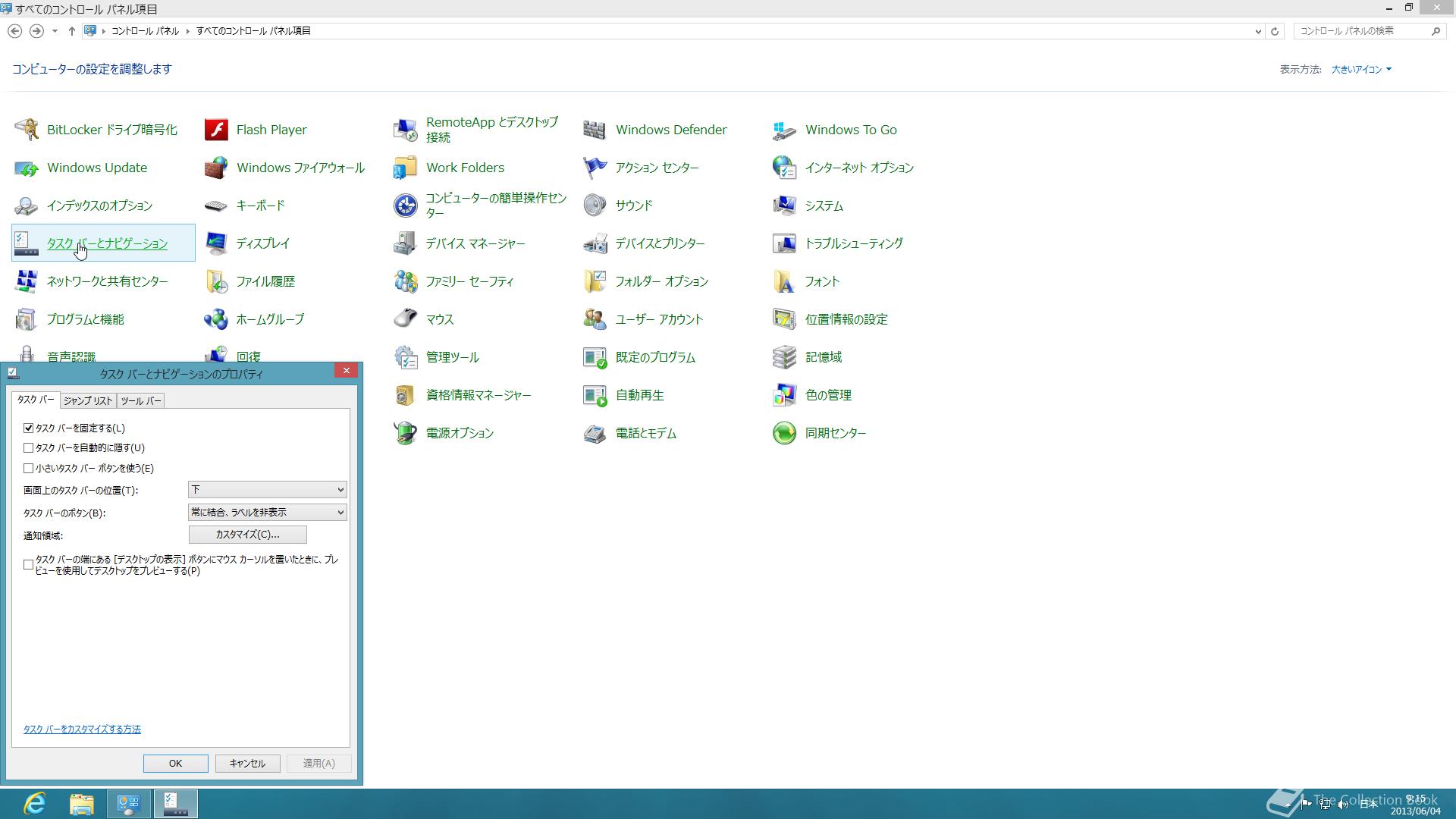The height and width of the screenshot is (819, 1456).
Task: Focus the コントロール パネルの検索 search box
Action: [x=1362, y=31]
